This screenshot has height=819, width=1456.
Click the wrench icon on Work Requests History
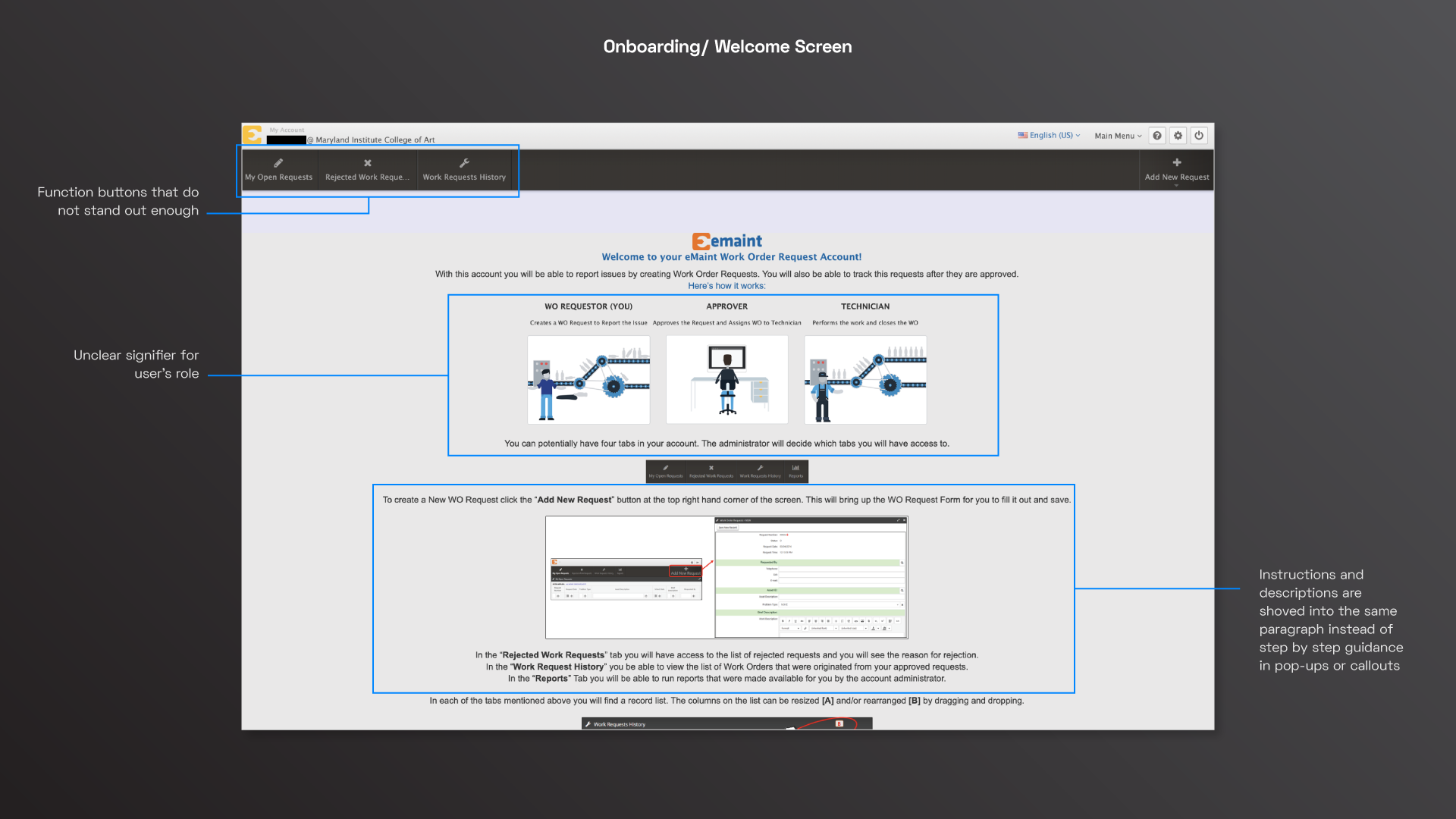point(464,163)
